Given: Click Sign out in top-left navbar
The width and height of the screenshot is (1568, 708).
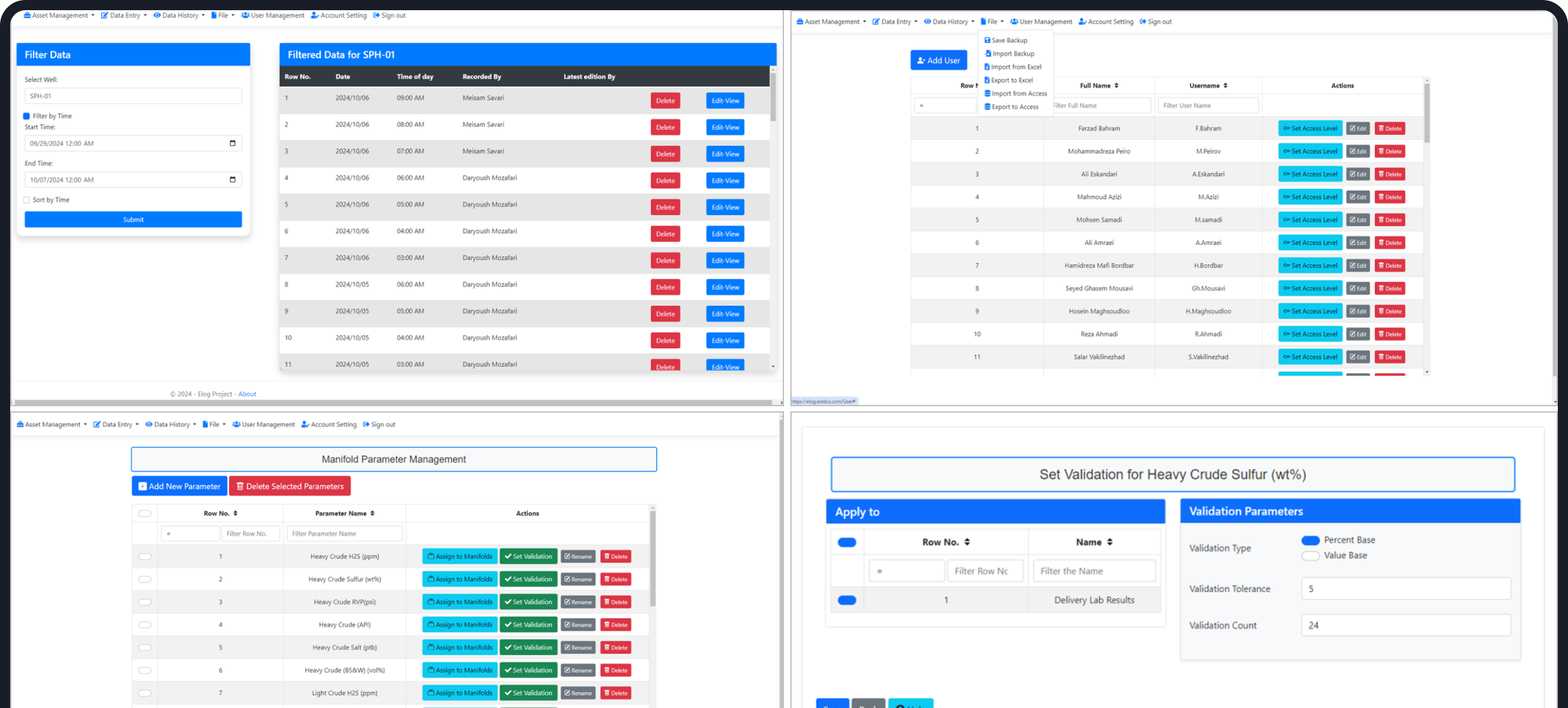Looking at the screenshot, I should (389, 15).
